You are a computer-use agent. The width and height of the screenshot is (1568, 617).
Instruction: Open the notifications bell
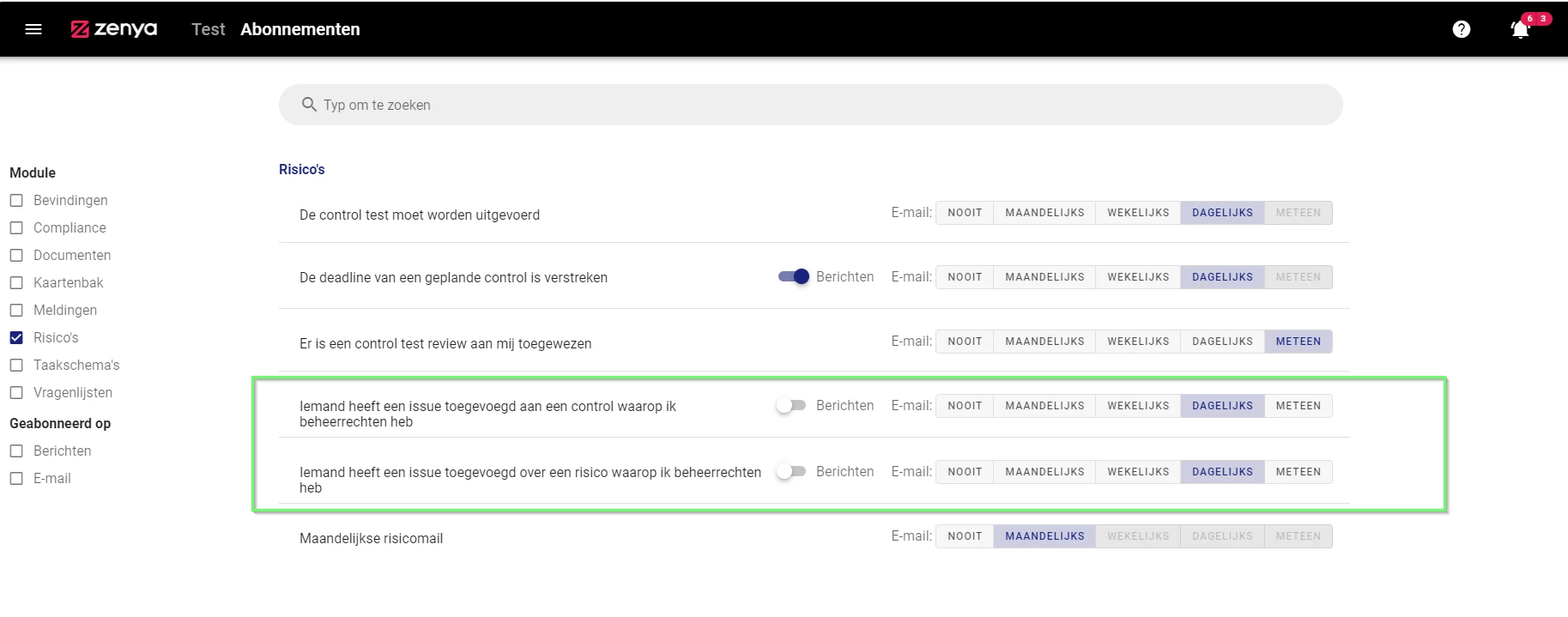coord(1520,29)
